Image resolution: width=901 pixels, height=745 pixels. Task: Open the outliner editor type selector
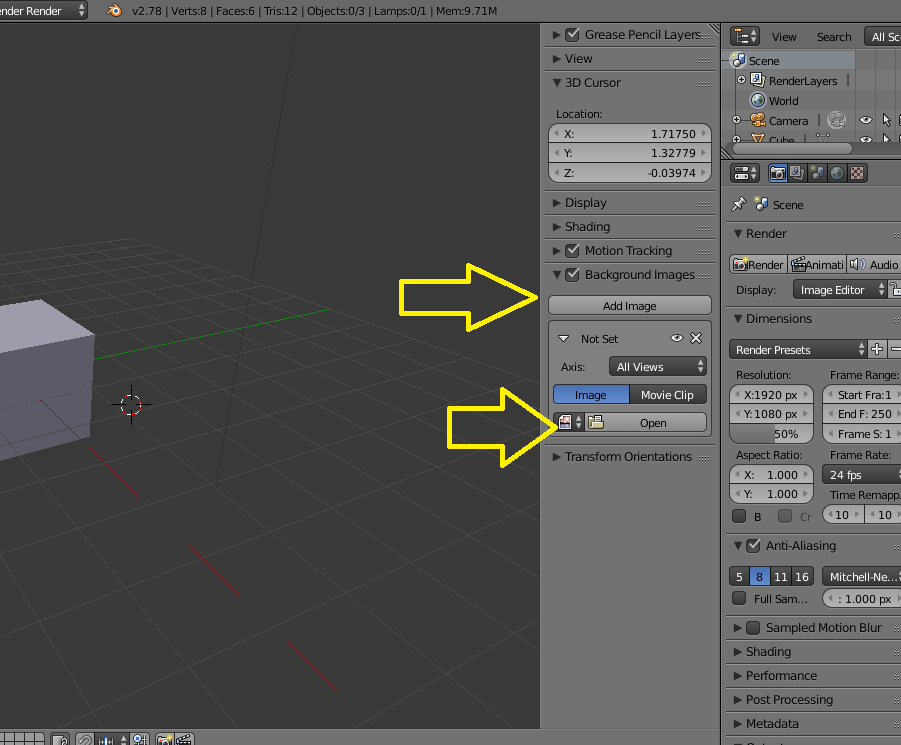(x=745, y=37)
